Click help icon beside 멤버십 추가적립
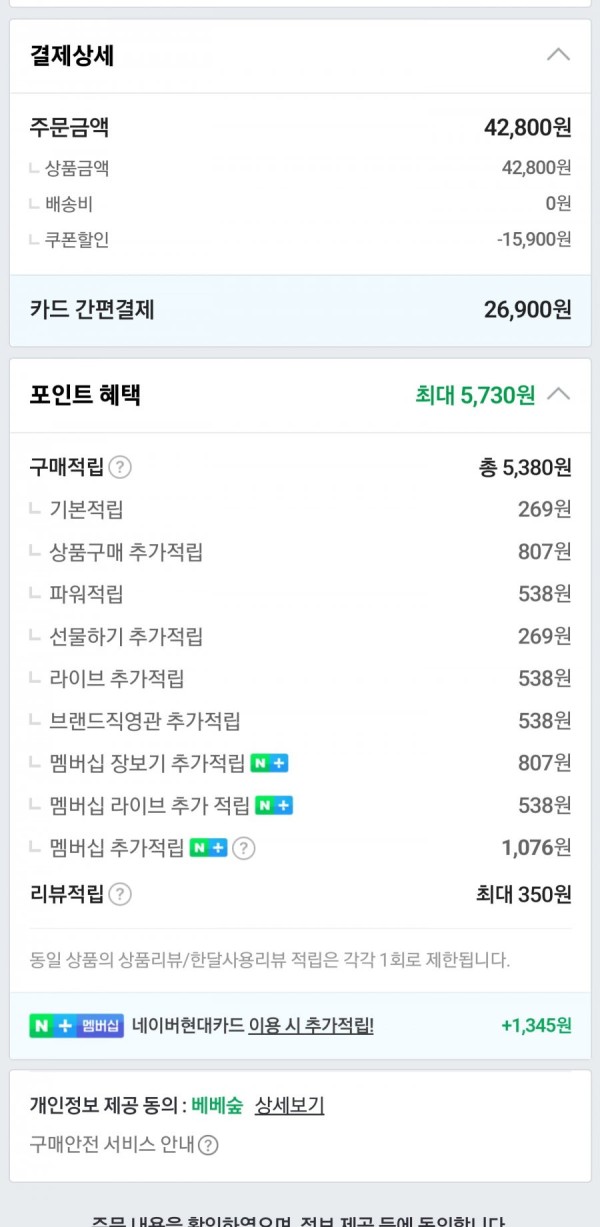Viewport: 600px width, 1227px height. pos(244,848)
